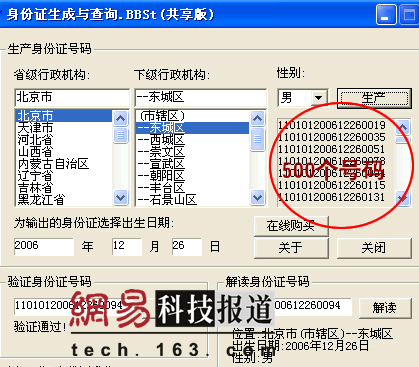The height and width of the screenshot is (367, 419).
Task: Click the 生产 generate button
Action: (x=374, y=98)
